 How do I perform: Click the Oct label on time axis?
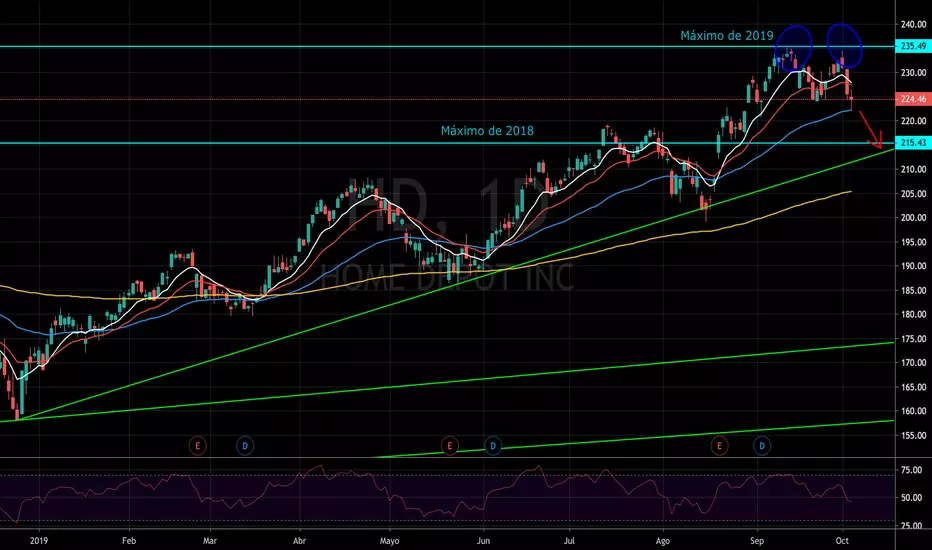[842, 540]
